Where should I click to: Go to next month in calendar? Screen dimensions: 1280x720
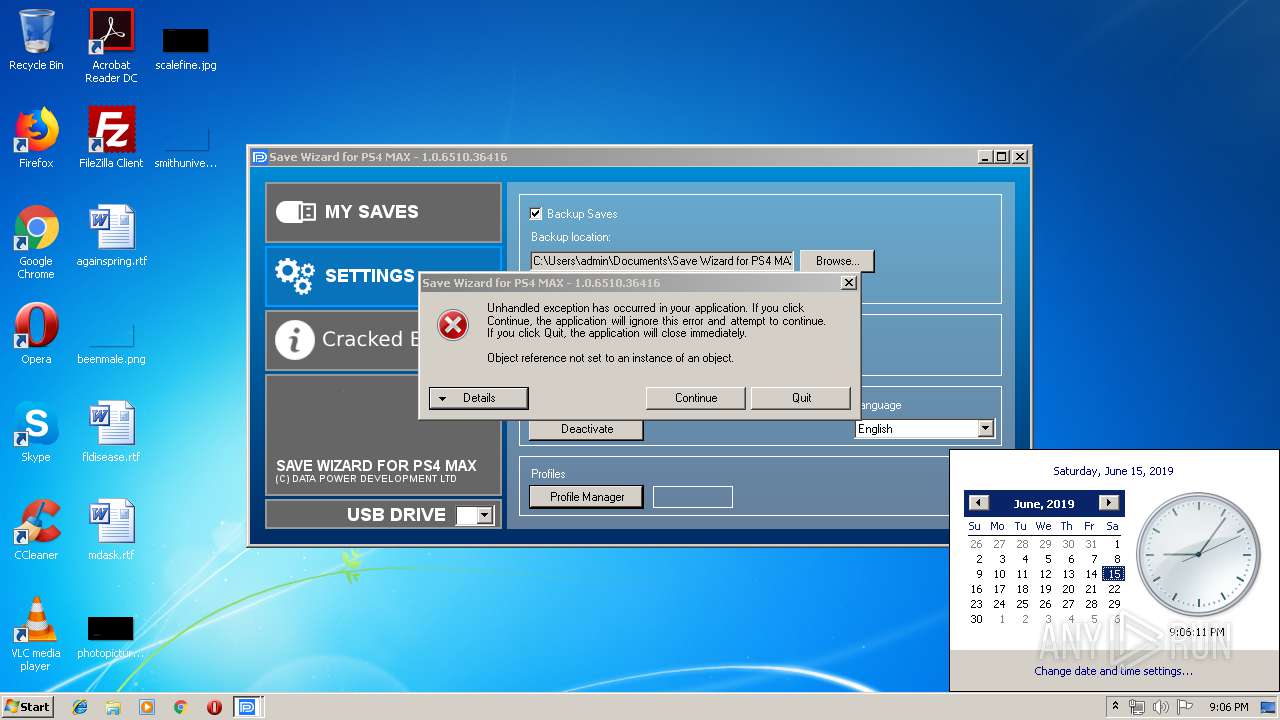(x=1108, y=503)
